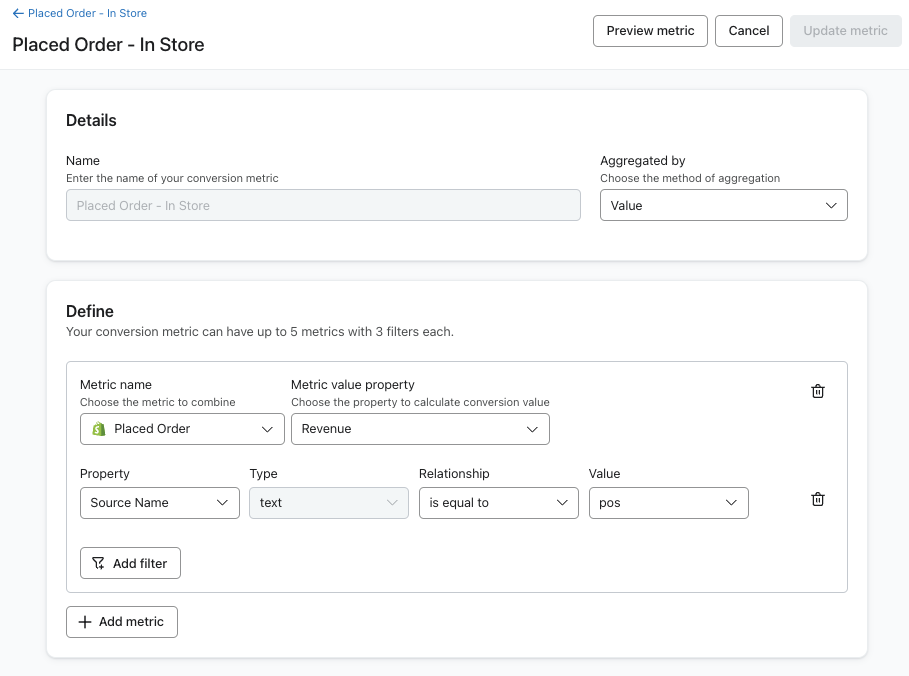Click the Add metric button

tap(122, 622)
